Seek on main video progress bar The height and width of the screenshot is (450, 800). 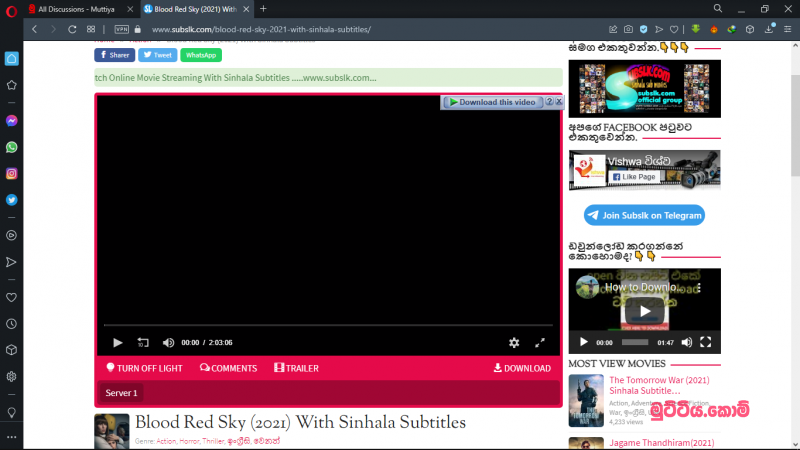point(328,324)
